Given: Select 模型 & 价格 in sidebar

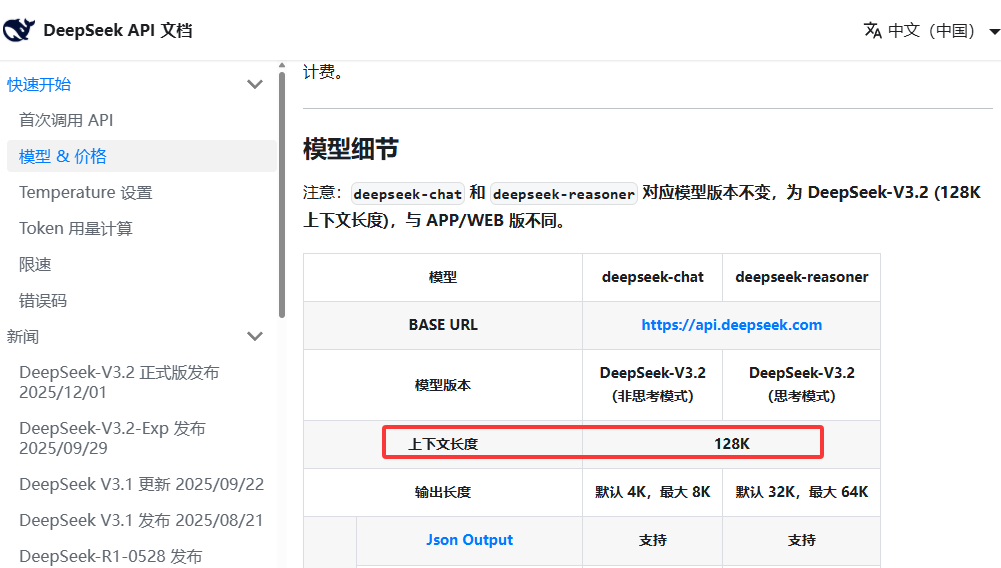Looking at the screenshot, I should point(63,156).
